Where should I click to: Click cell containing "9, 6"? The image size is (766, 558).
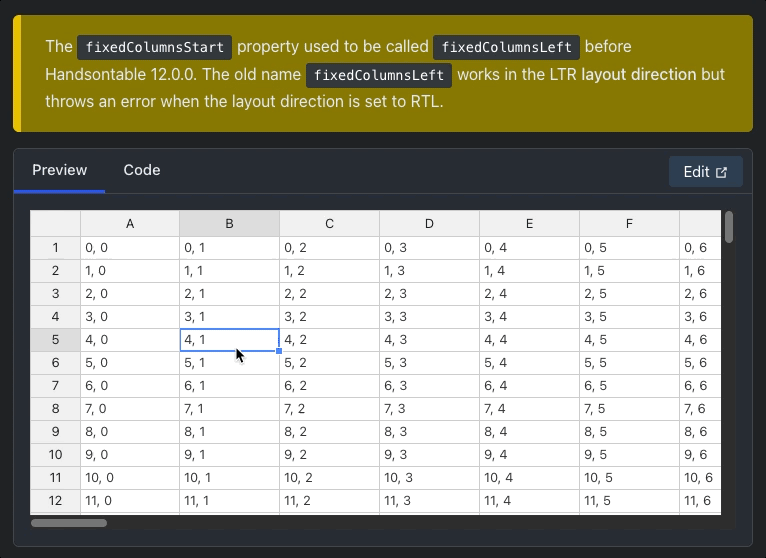tap(700, 454)
